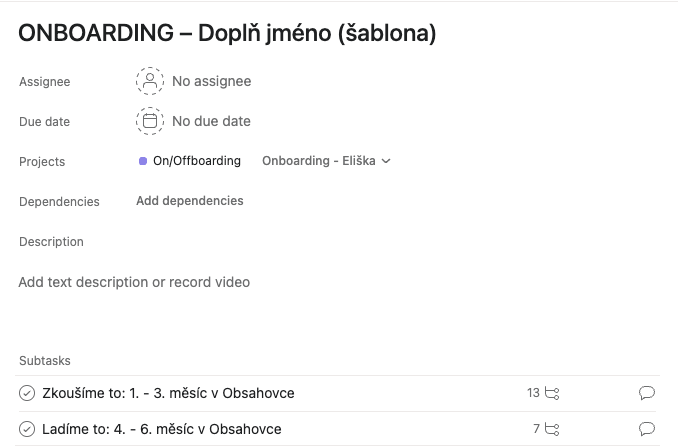This screenshot has width=678, height=446.
Task: Click the 13 subtasks count on Zkoušíme to
Action: (533, 393)
